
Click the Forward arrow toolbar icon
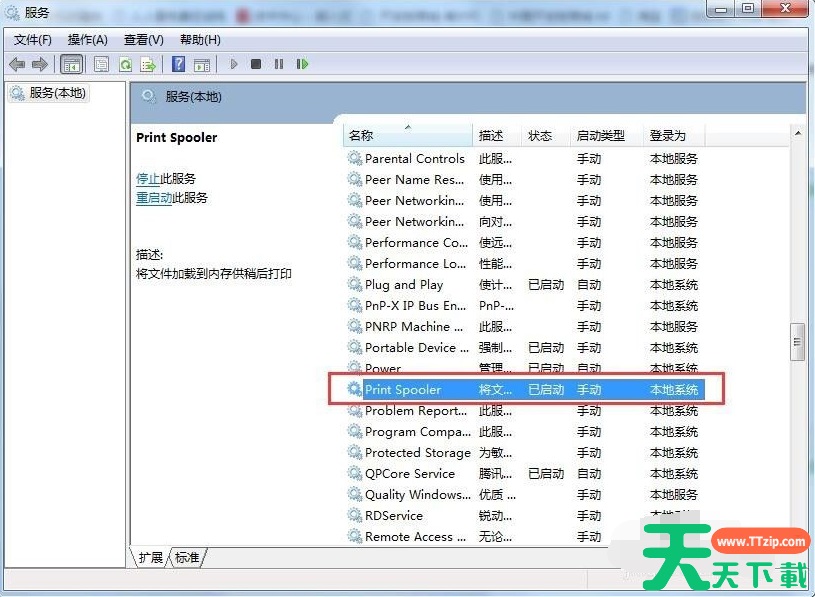[40, 64]
